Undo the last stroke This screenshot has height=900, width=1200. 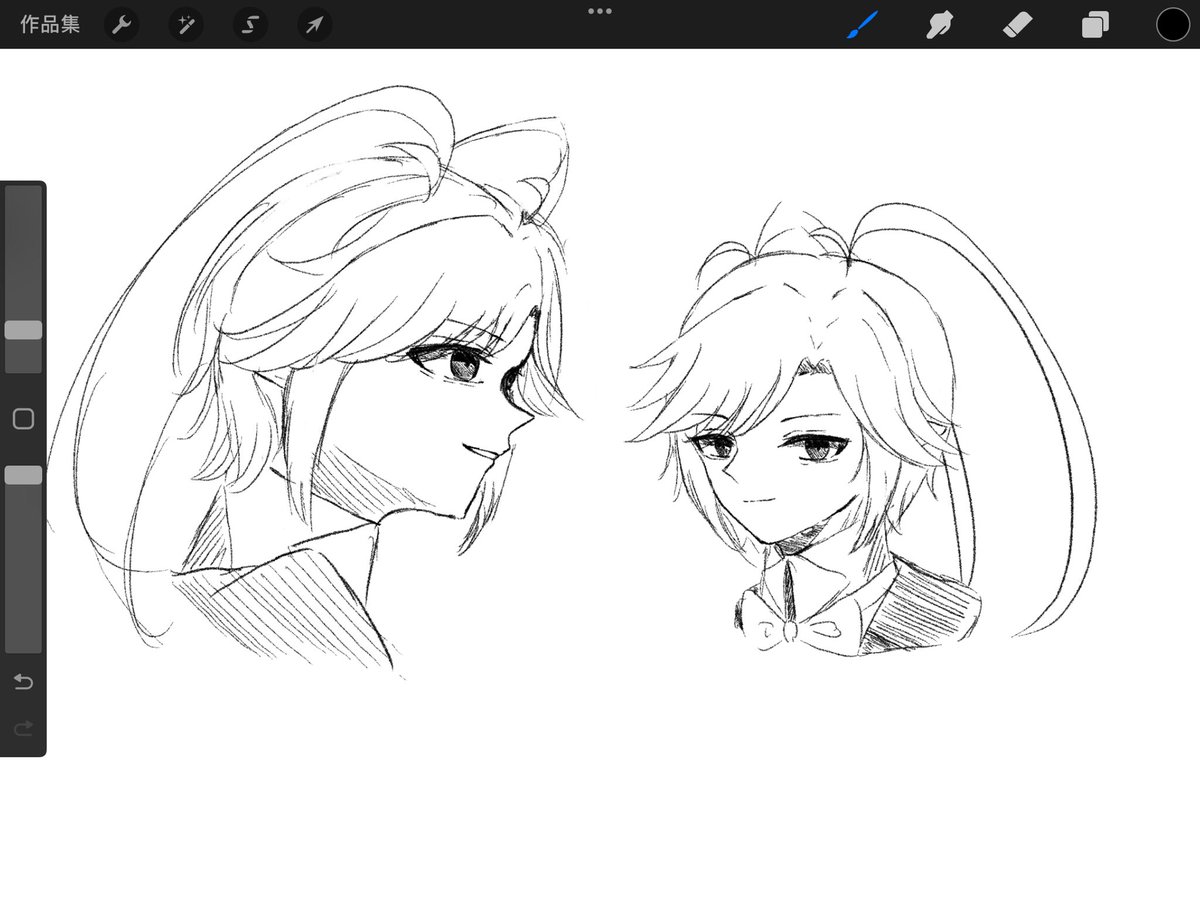click(x=23, y=682)
